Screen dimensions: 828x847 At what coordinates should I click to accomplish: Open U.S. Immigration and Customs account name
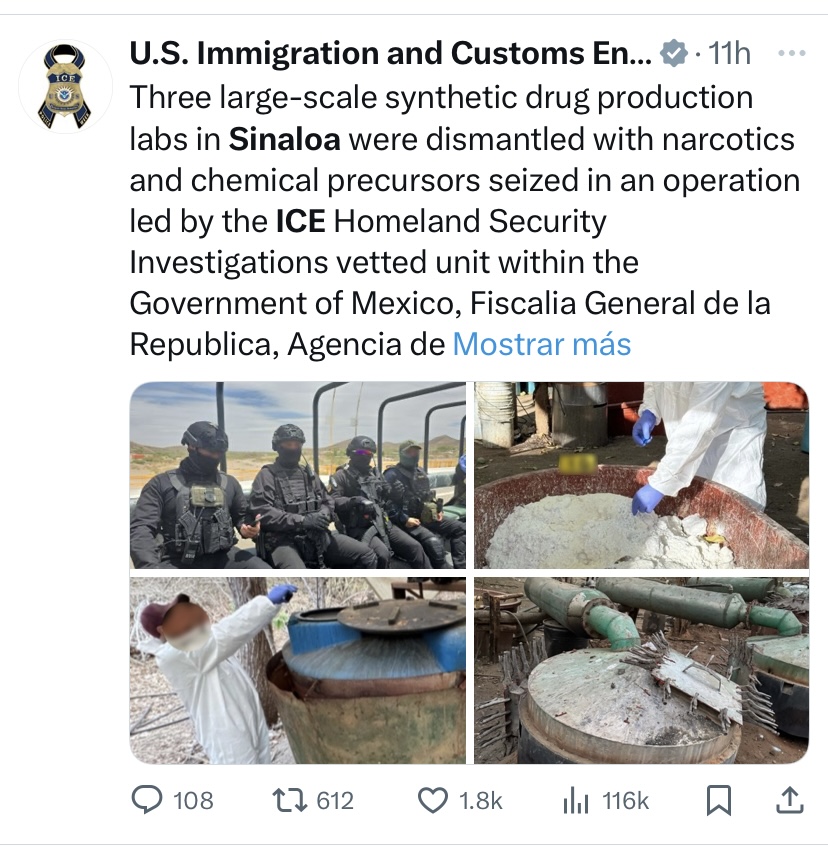click(390, 53)
